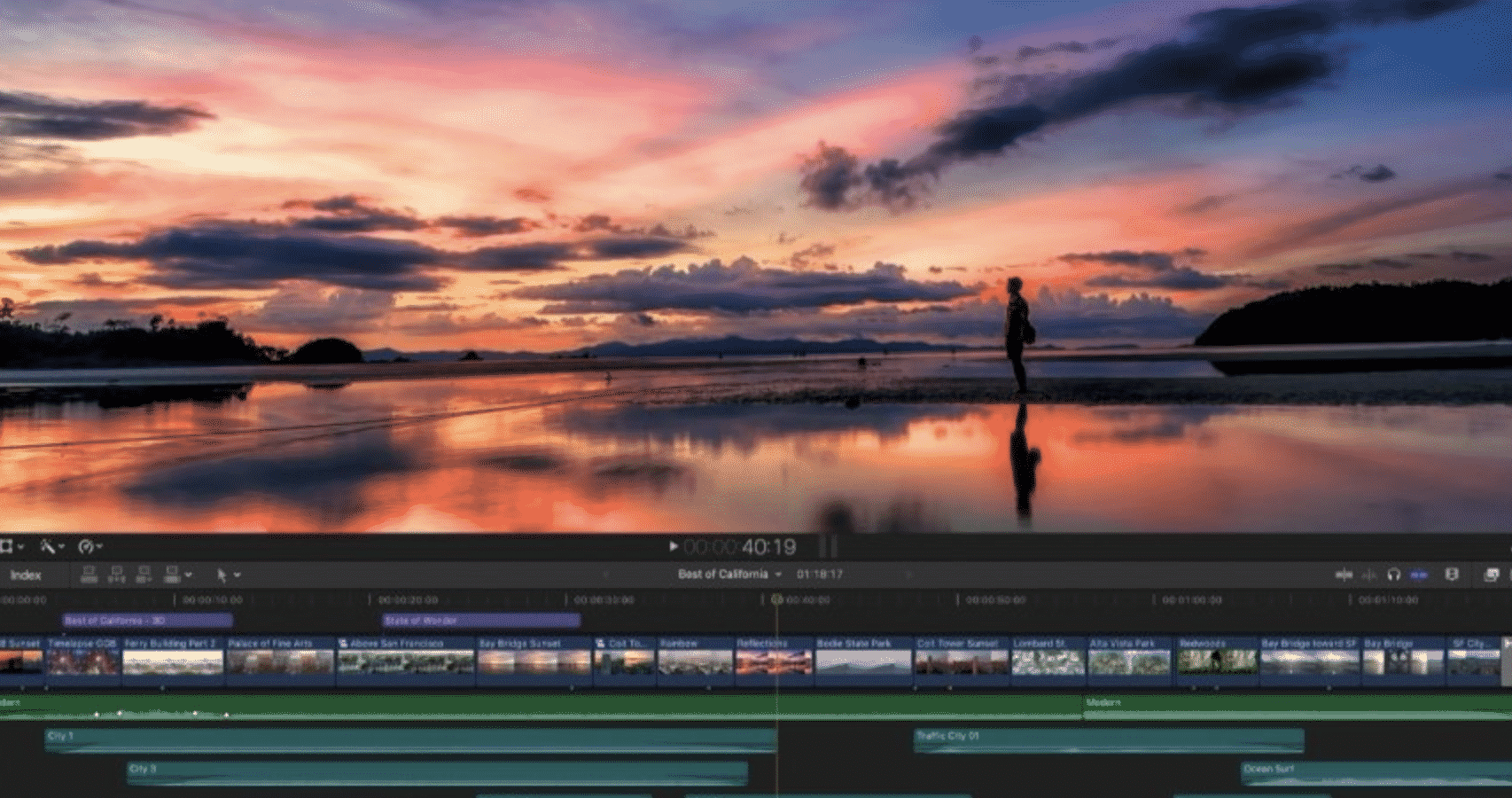This screenshot has height=798, width=1512.
Task: Select the Bodie State Park clip thumbnail
Action: [x=862, y=662]
